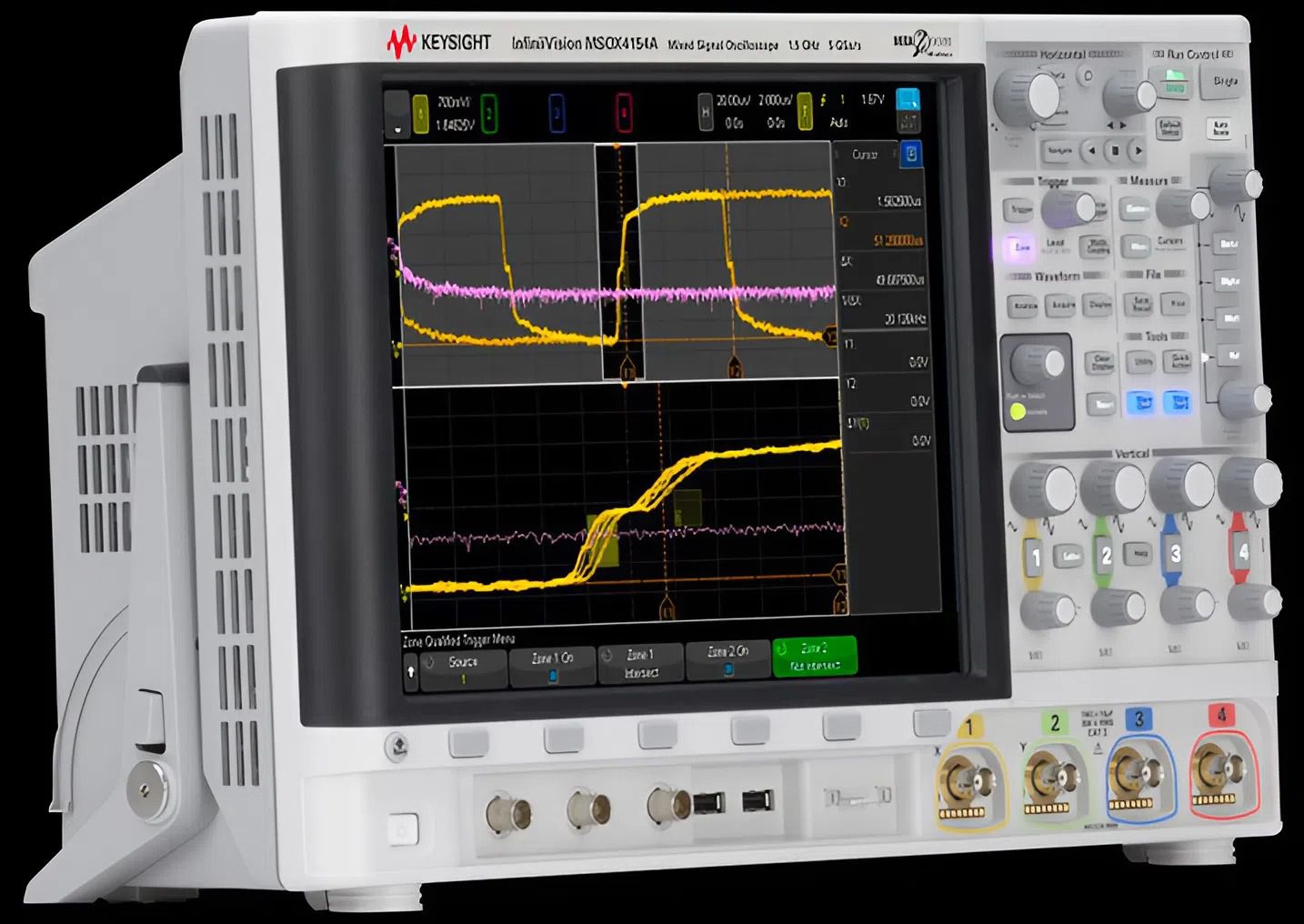Tap the blue channel 3 indicator on screen

tap(557, 114)
